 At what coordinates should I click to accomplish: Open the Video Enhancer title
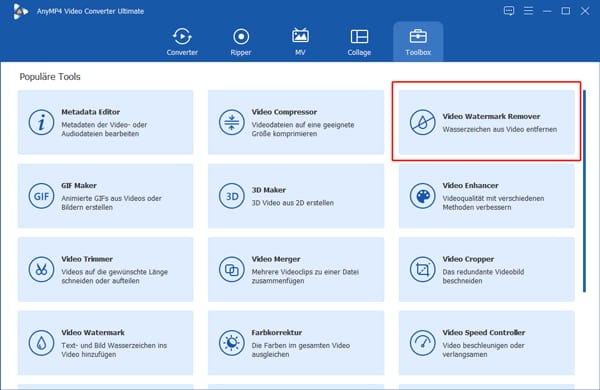point(470,186)
